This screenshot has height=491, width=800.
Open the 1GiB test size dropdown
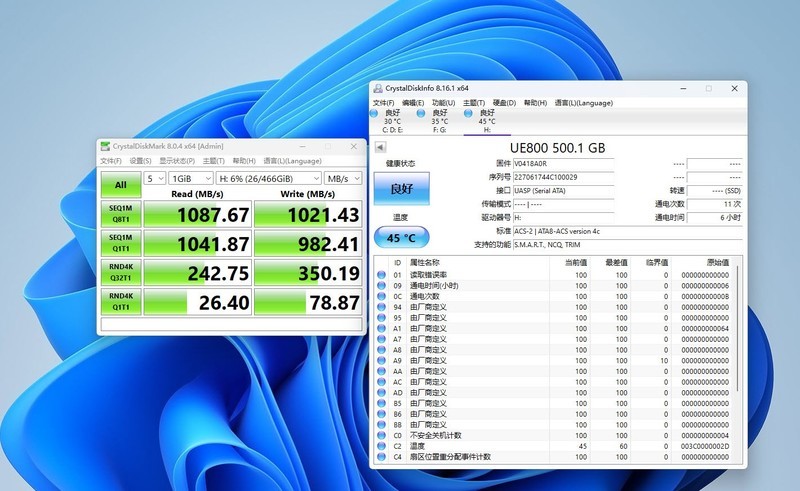pyautogui.click(x=189, y=178)
